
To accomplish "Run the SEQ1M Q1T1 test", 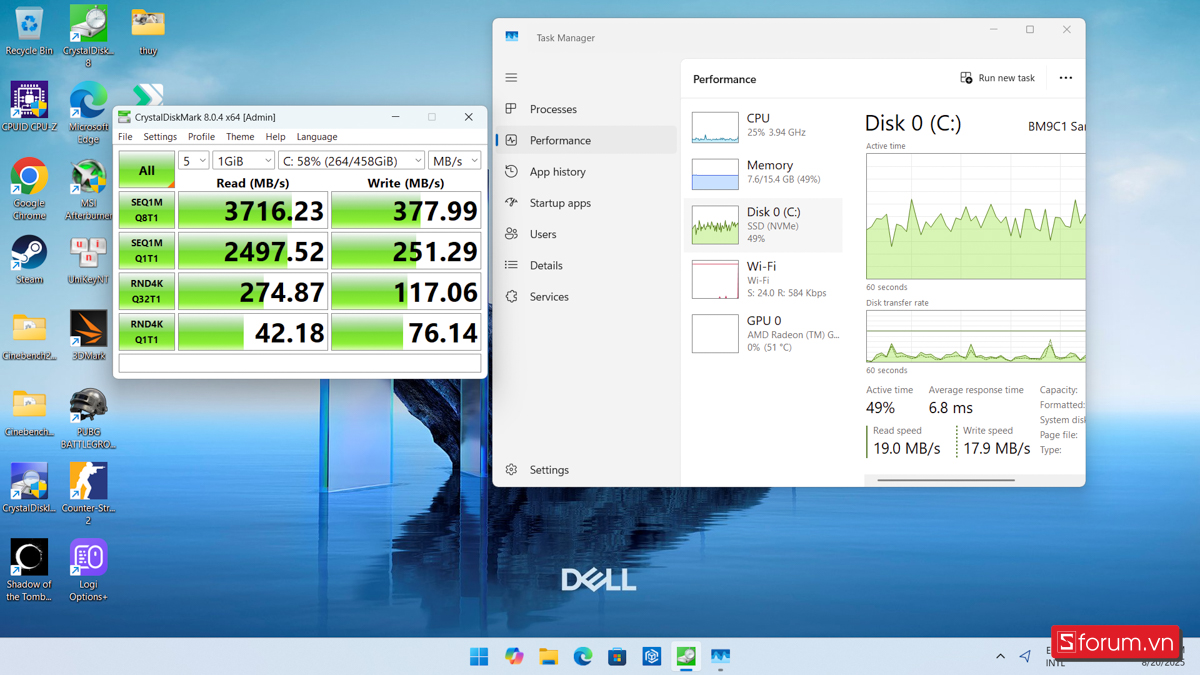I will 147,251.
